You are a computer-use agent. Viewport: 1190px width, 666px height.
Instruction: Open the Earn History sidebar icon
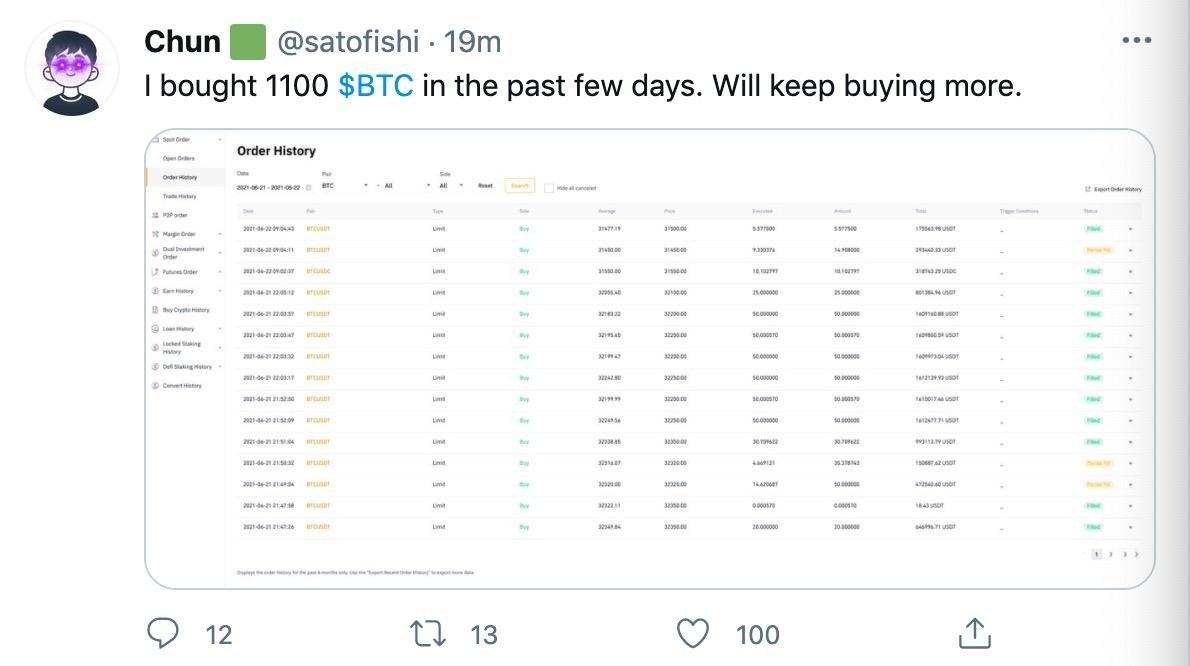click(155, 290)
